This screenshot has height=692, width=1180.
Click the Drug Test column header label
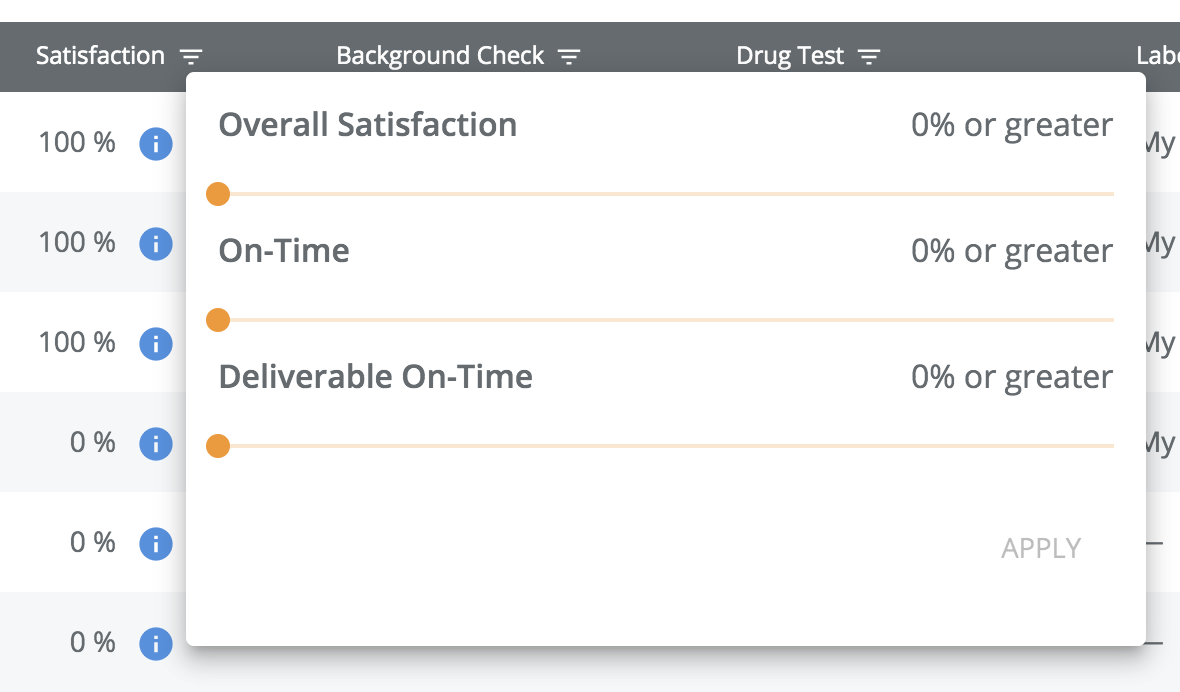(x=790, y=56)
